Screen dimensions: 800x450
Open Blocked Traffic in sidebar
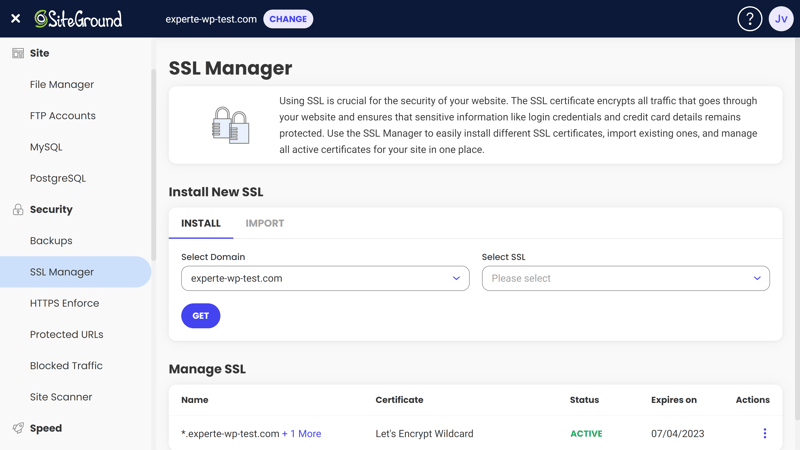(66, 365)
